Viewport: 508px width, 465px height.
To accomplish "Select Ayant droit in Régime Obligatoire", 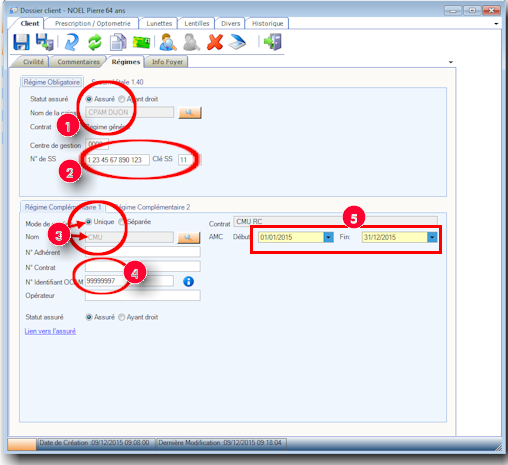I will pos(122,99).
